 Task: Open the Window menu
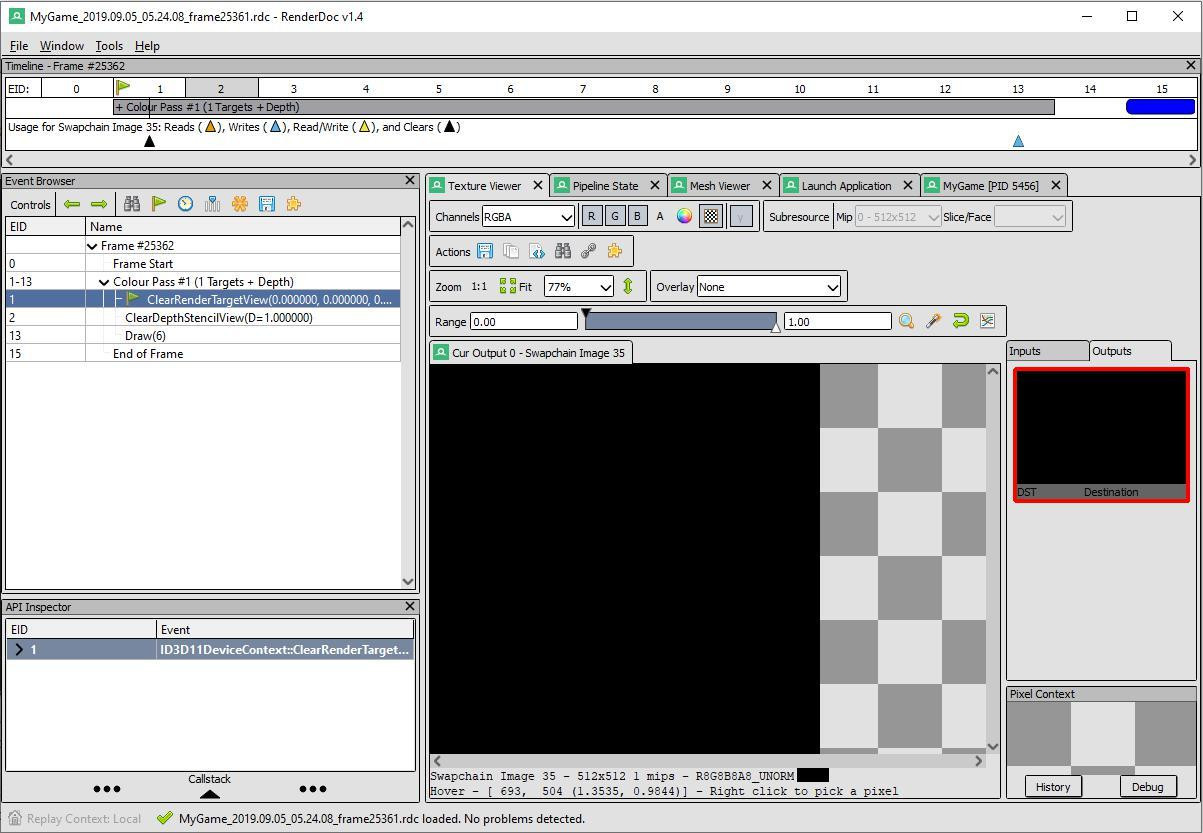tap(62, 46)
